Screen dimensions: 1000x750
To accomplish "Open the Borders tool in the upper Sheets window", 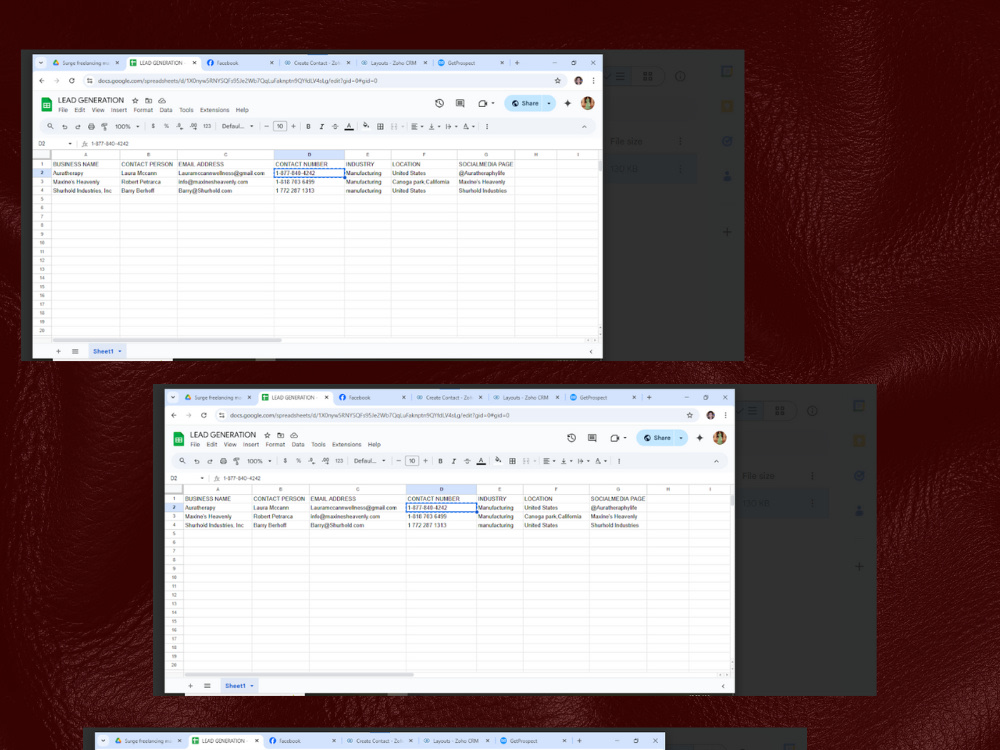I will [x=380, y=126].
